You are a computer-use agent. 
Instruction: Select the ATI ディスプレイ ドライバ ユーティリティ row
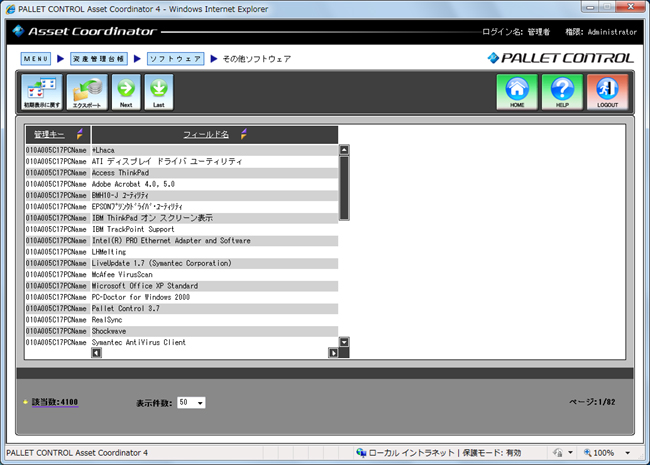pos(182,161)
